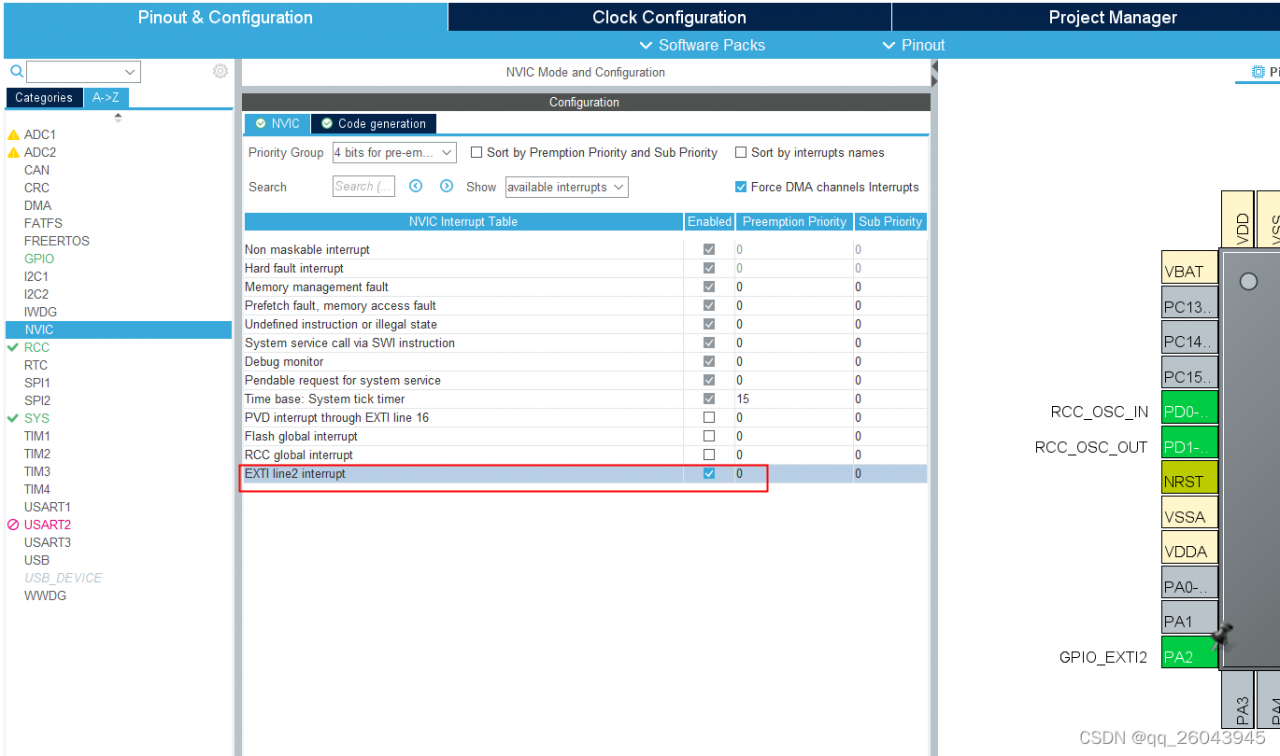Screen dimensions: 1280x756
Task: Select SPI1 in the peripheral list
Action: tap(37, 383)
